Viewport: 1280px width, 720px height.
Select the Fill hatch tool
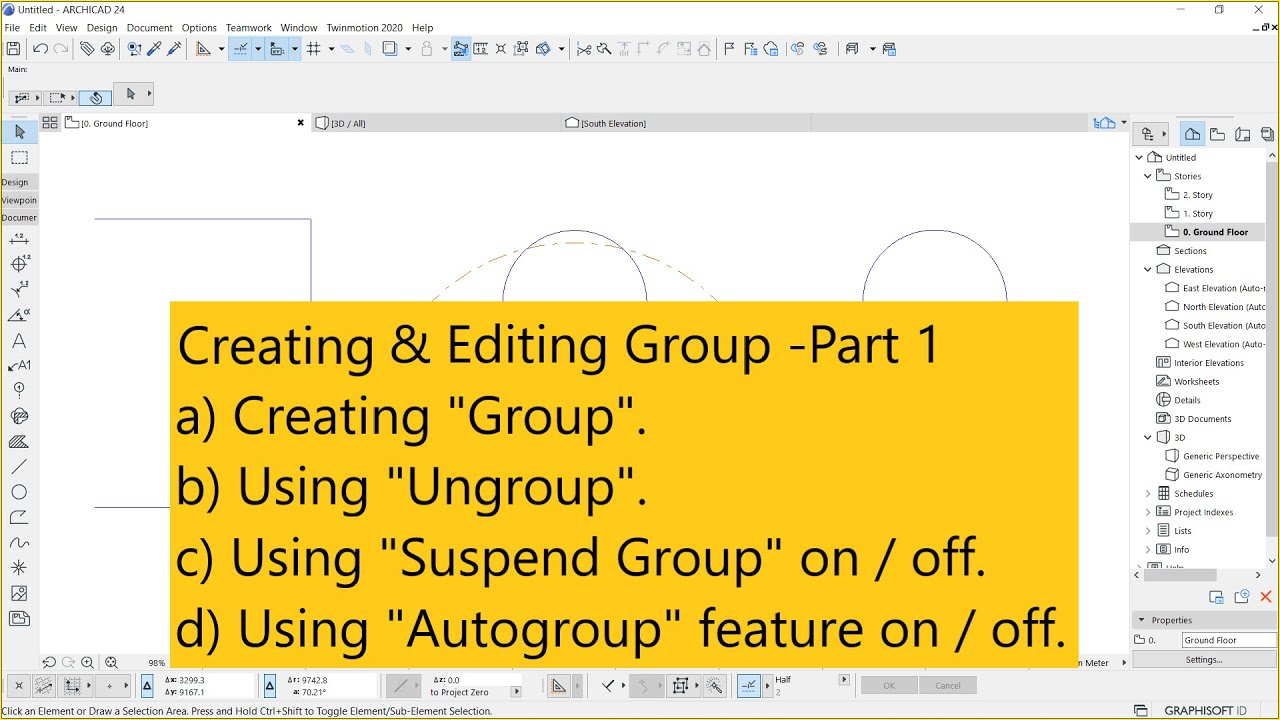19,442
